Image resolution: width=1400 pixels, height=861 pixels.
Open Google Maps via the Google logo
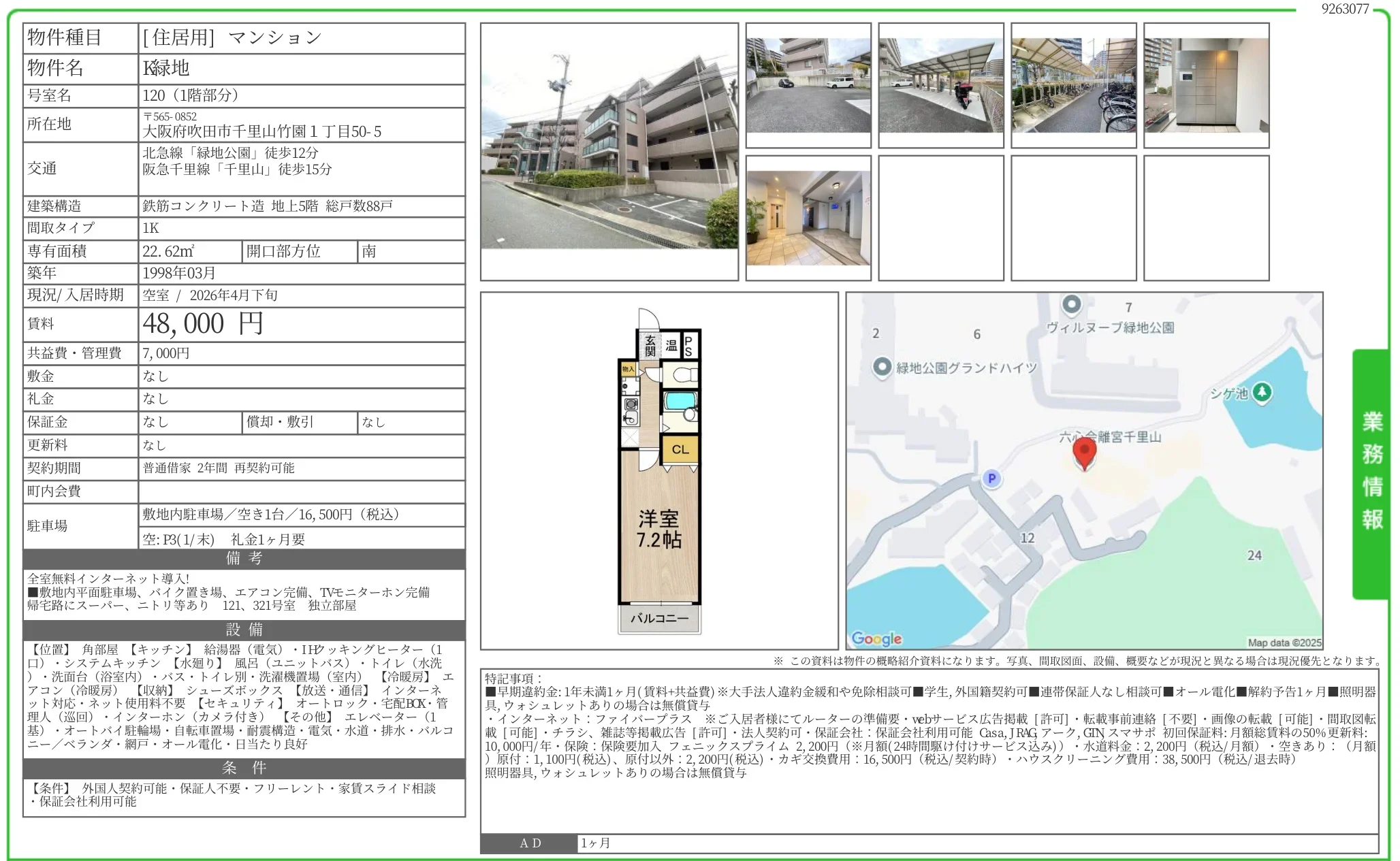[x=878, y=638]
